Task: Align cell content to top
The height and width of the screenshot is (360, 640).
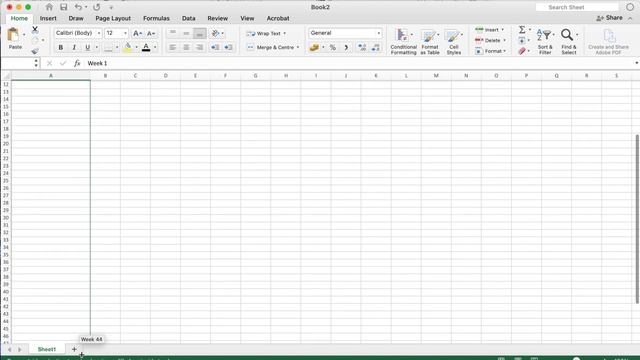Action: pyautogui.click(x=173, y=33)
